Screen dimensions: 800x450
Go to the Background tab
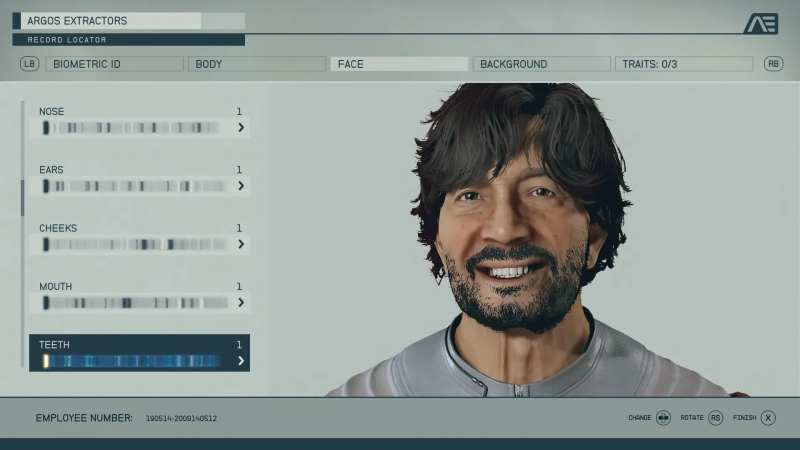[540, 64]
